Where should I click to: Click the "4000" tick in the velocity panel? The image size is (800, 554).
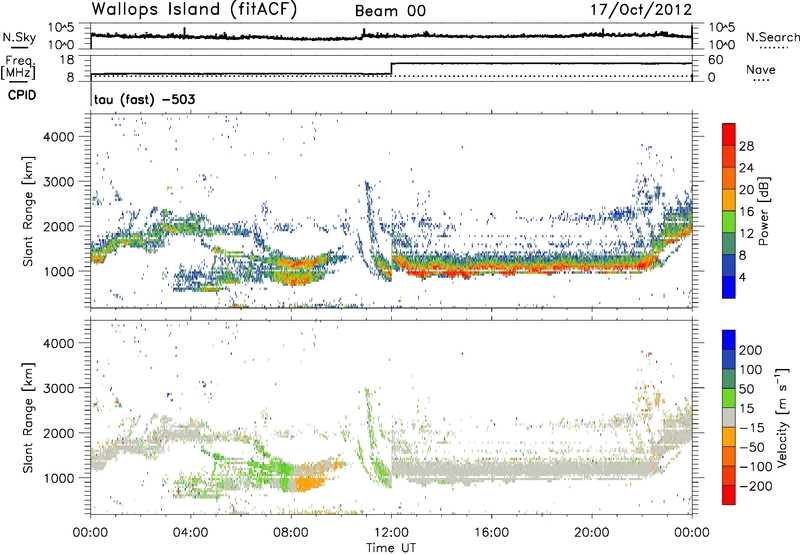coord(59,343)
